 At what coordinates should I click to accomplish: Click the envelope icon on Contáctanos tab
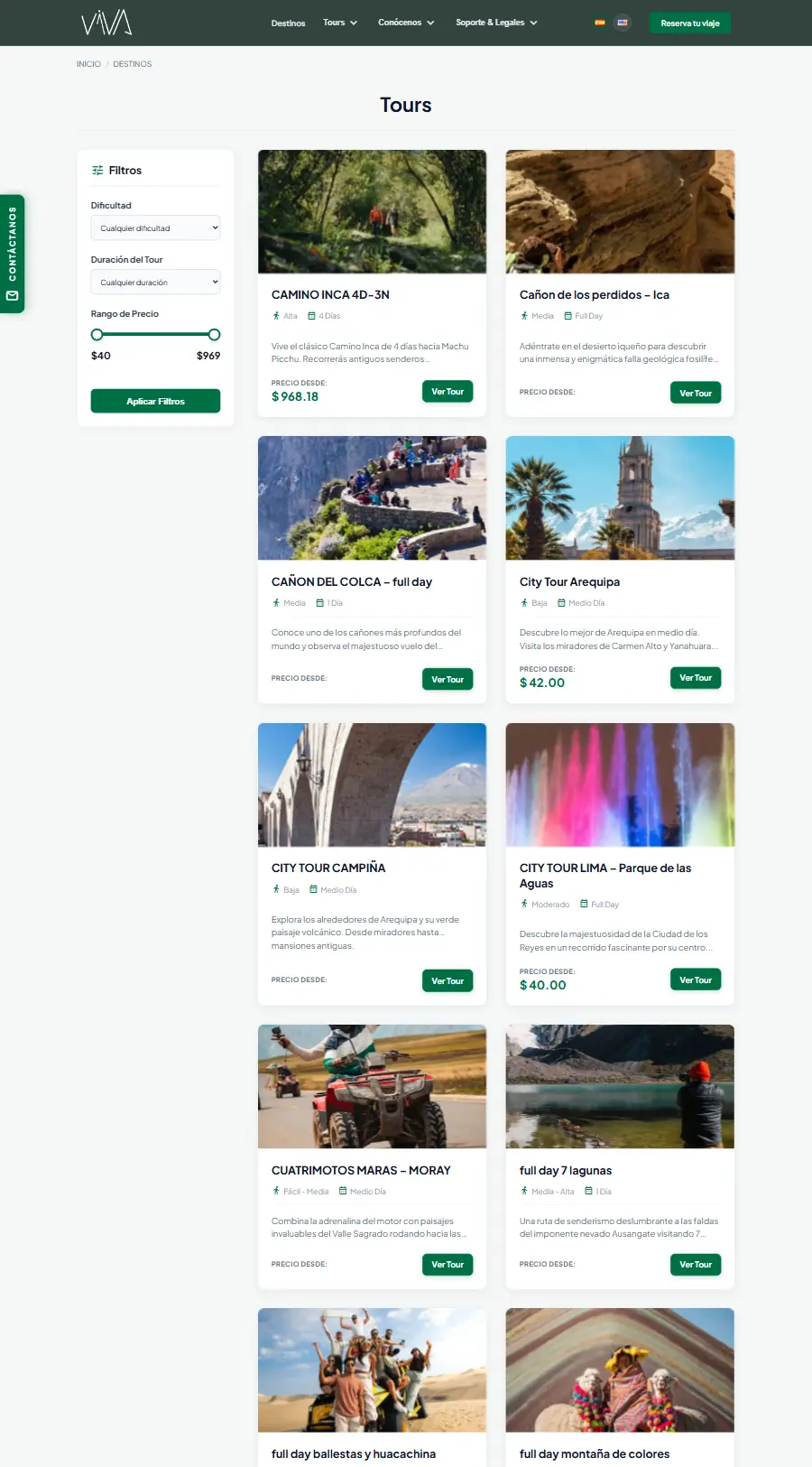13,295
